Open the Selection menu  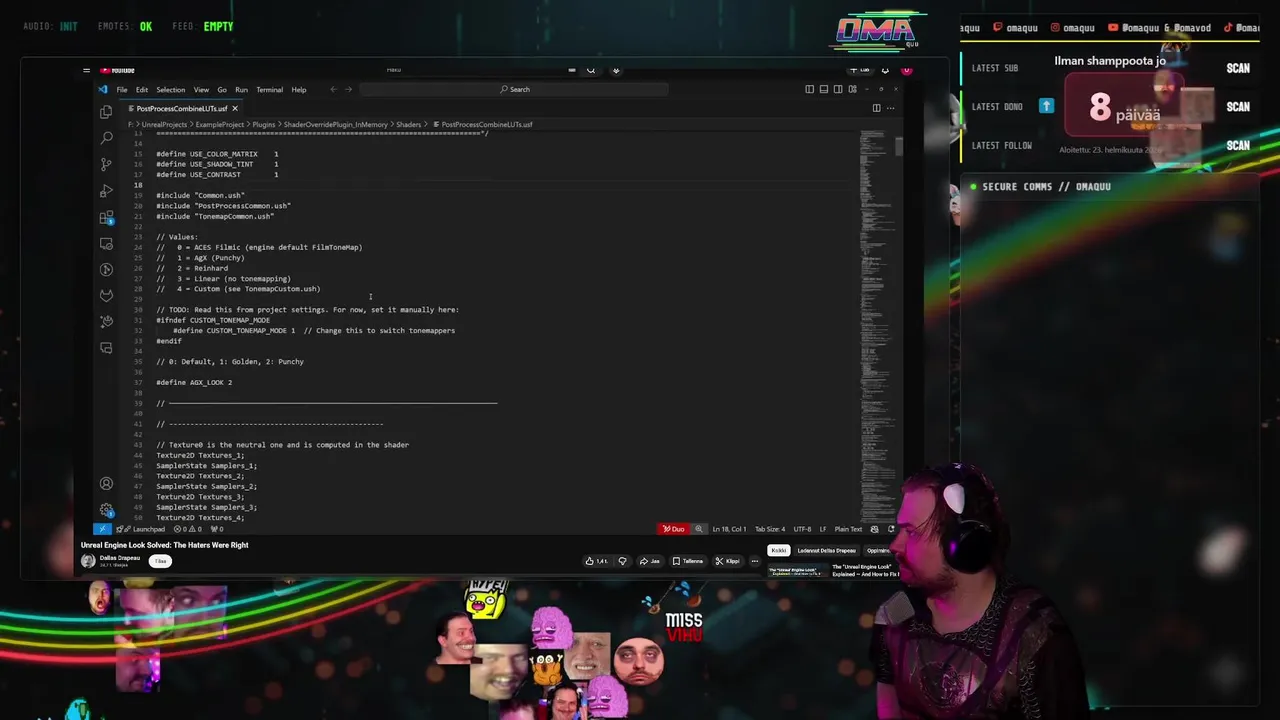pos(170,89)
